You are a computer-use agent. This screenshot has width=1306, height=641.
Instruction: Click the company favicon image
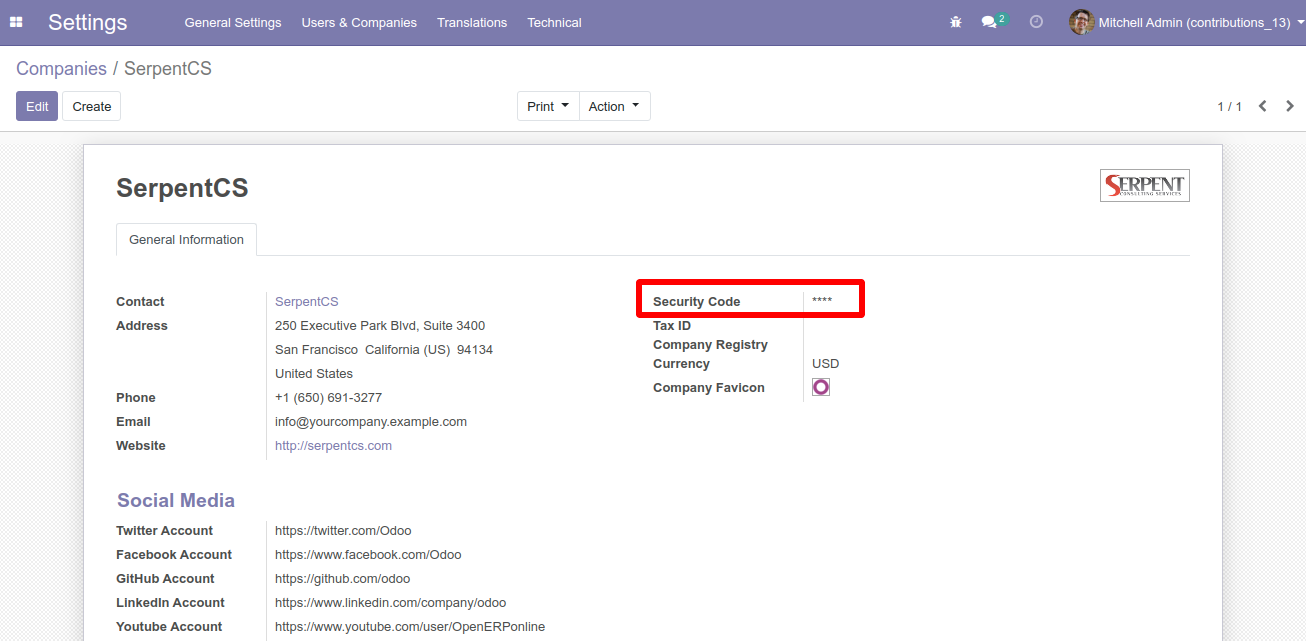pyautogui.click(x=821, y=387)
